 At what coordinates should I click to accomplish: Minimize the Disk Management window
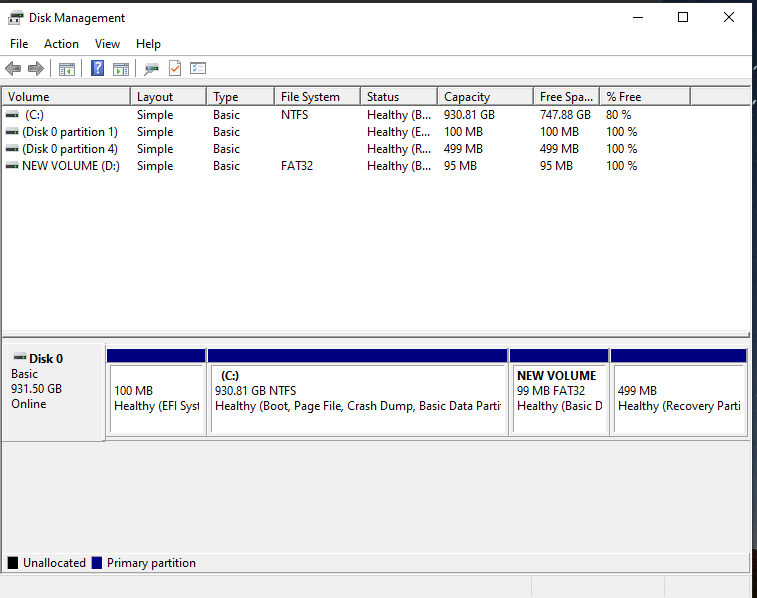(638, 17)
